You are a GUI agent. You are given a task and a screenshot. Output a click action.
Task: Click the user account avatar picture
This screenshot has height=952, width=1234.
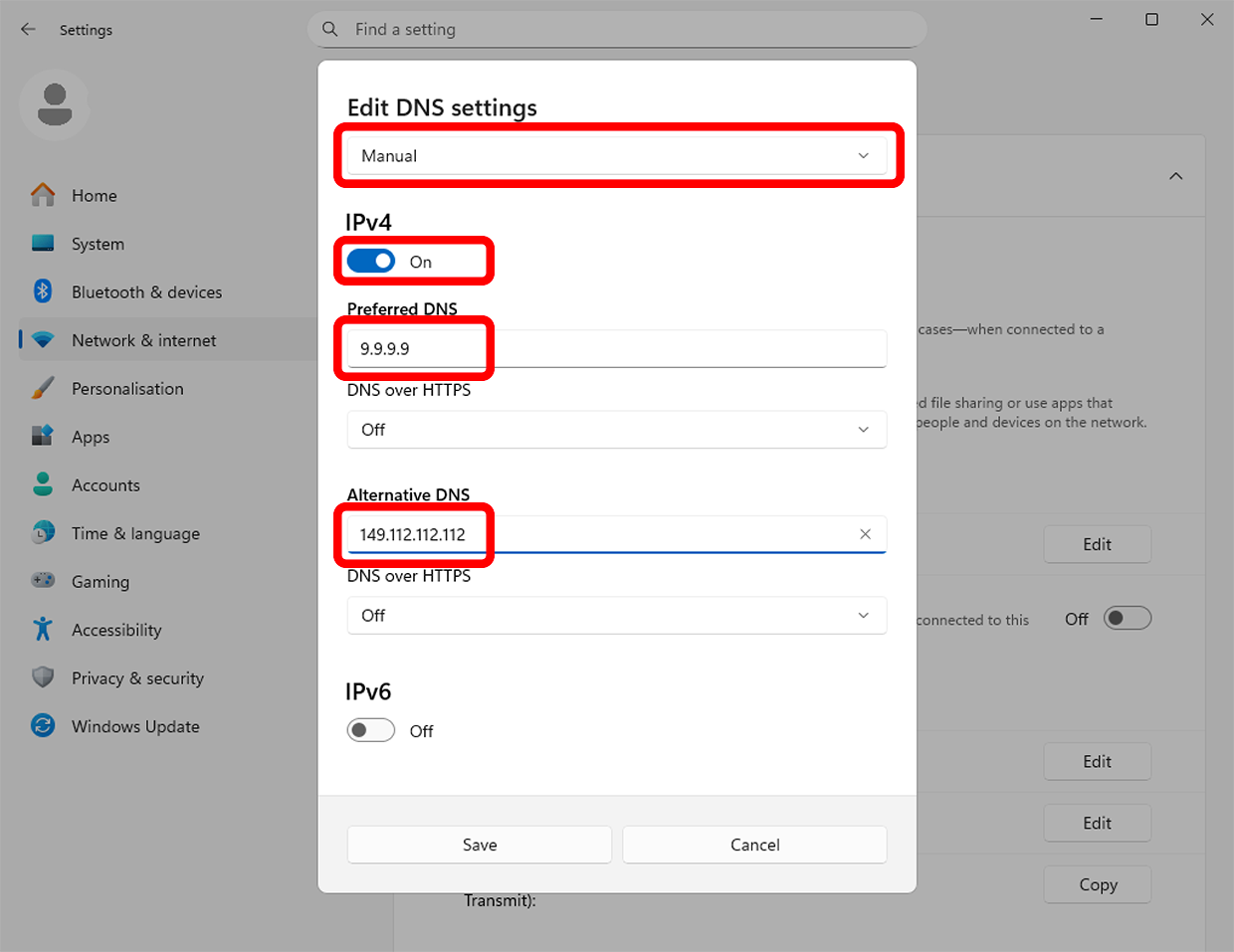click(55, 103)
